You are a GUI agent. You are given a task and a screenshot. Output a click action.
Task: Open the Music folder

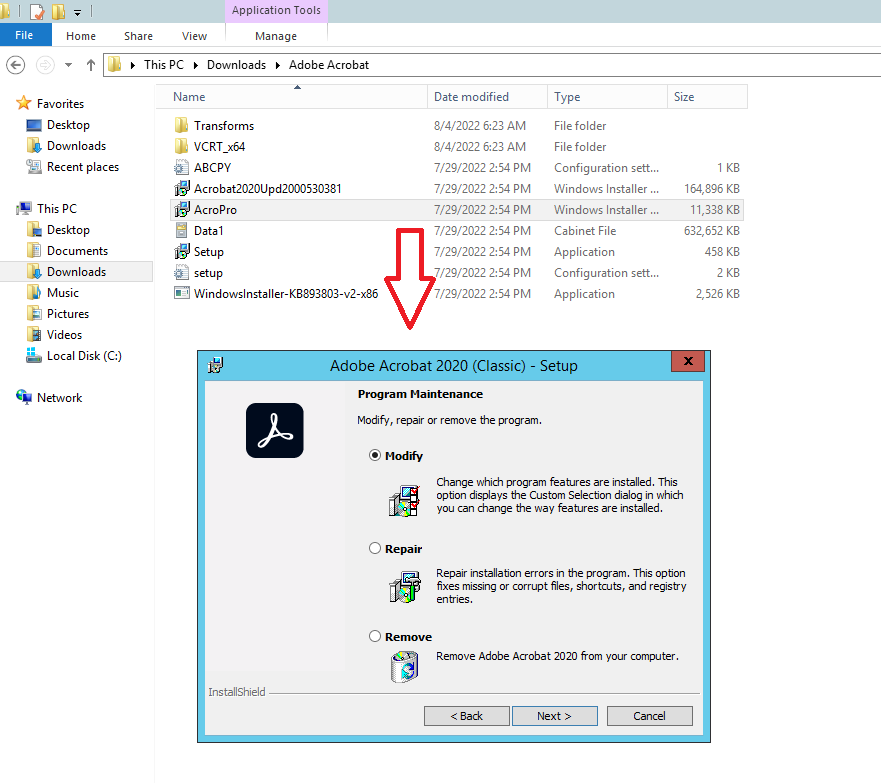[62, 293]
